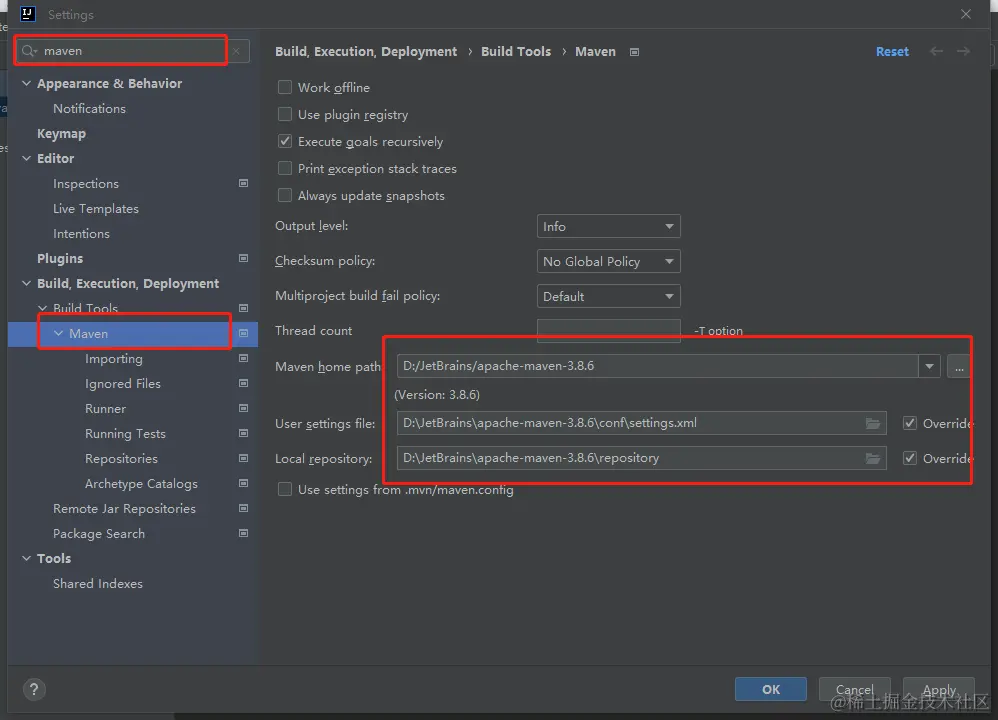Toggle Override for Local repository

tap(910, 458)
